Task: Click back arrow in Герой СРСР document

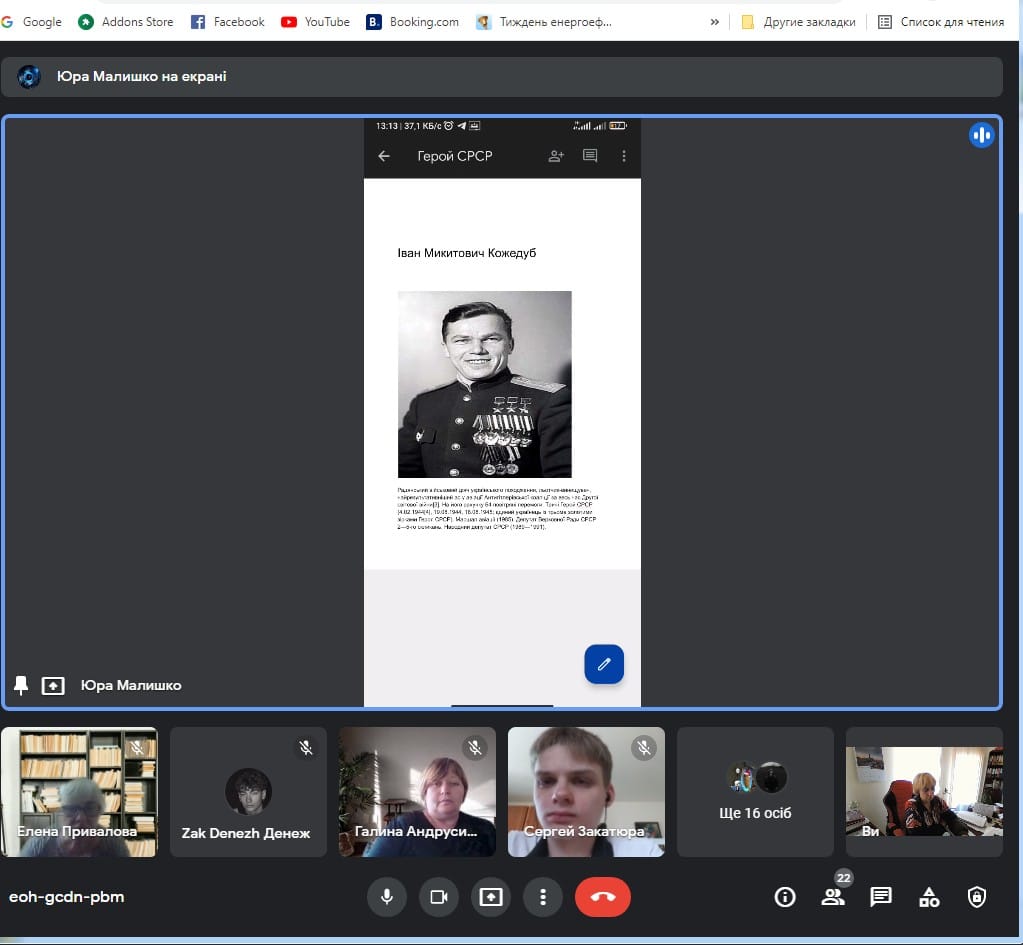Action: (x=384, y=156)
